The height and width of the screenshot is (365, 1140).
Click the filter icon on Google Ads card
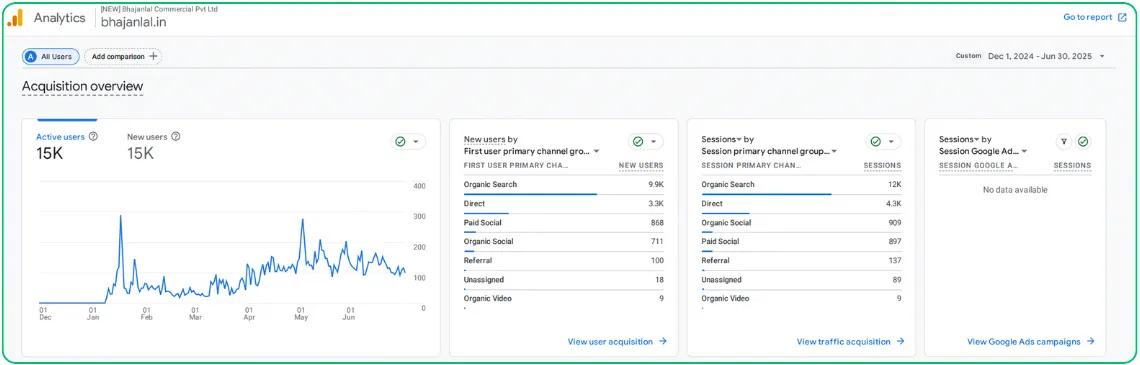1064,142
